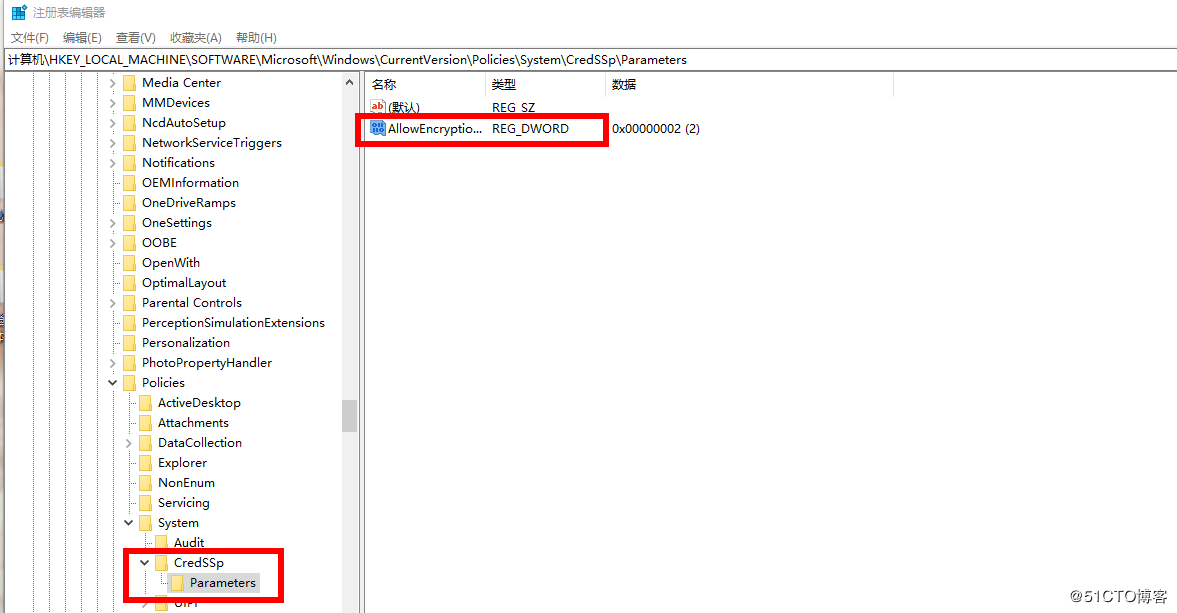Image resolution: width=1177 pixels, height=613 pixels.
Task: Click the OneSettings folder icon
Action: [x=129, y=223]
